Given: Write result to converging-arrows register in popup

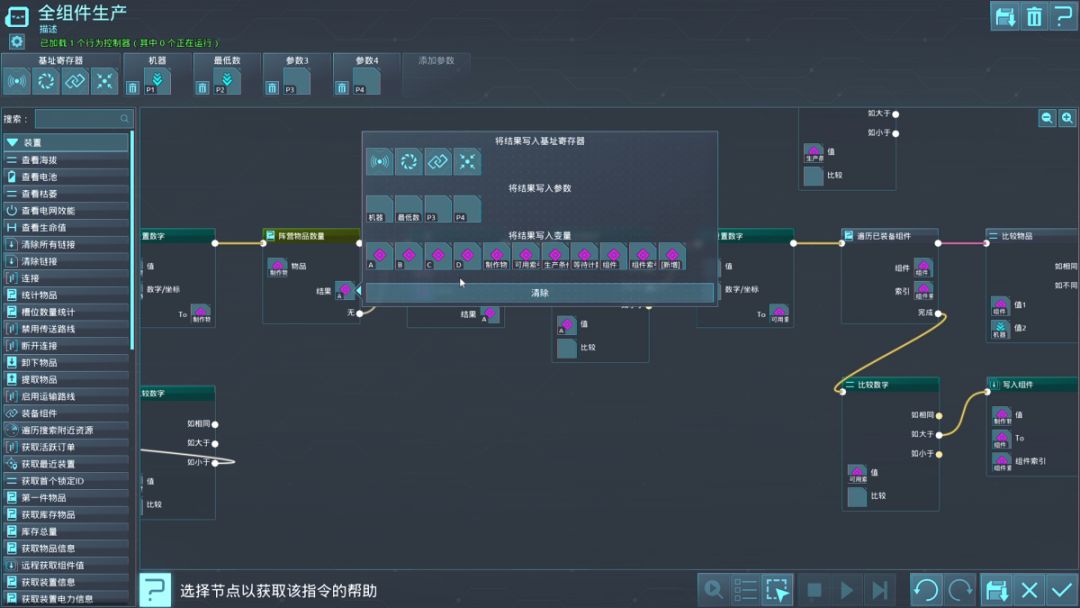Looking at the screenshot, I should pos(467,162).
